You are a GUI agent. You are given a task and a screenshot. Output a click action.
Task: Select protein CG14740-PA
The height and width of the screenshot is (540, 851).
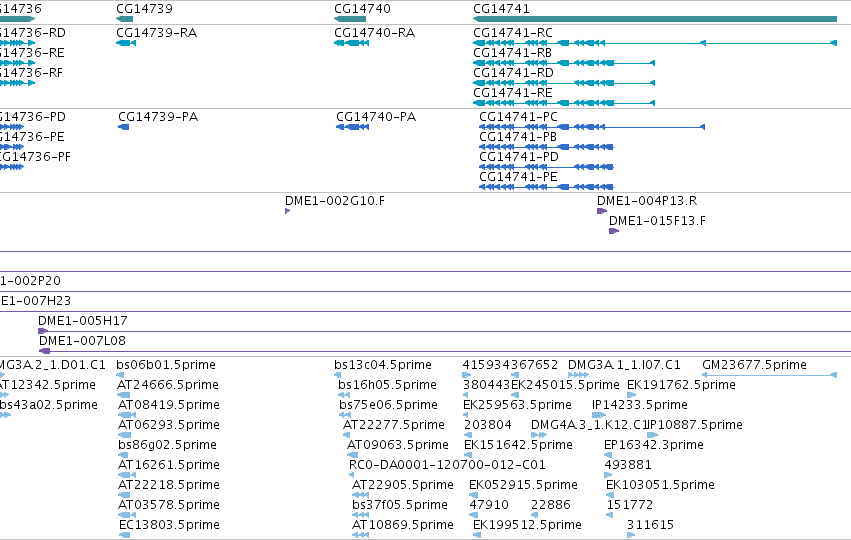coord(376,117)
